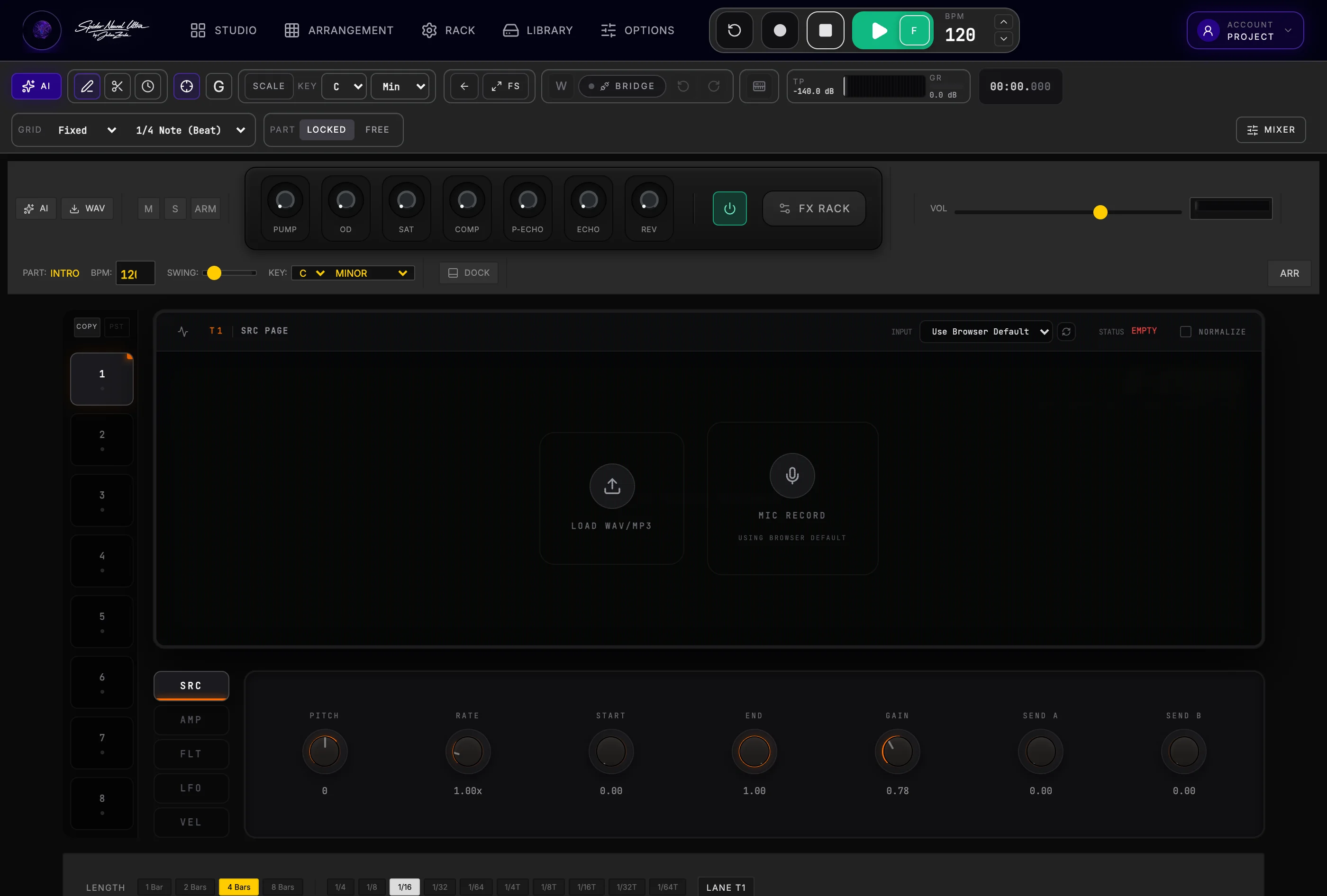This screenshot has height=896, width=1327.
Task: Switch to the Arrangement view
Action: [x=338, y=30]
